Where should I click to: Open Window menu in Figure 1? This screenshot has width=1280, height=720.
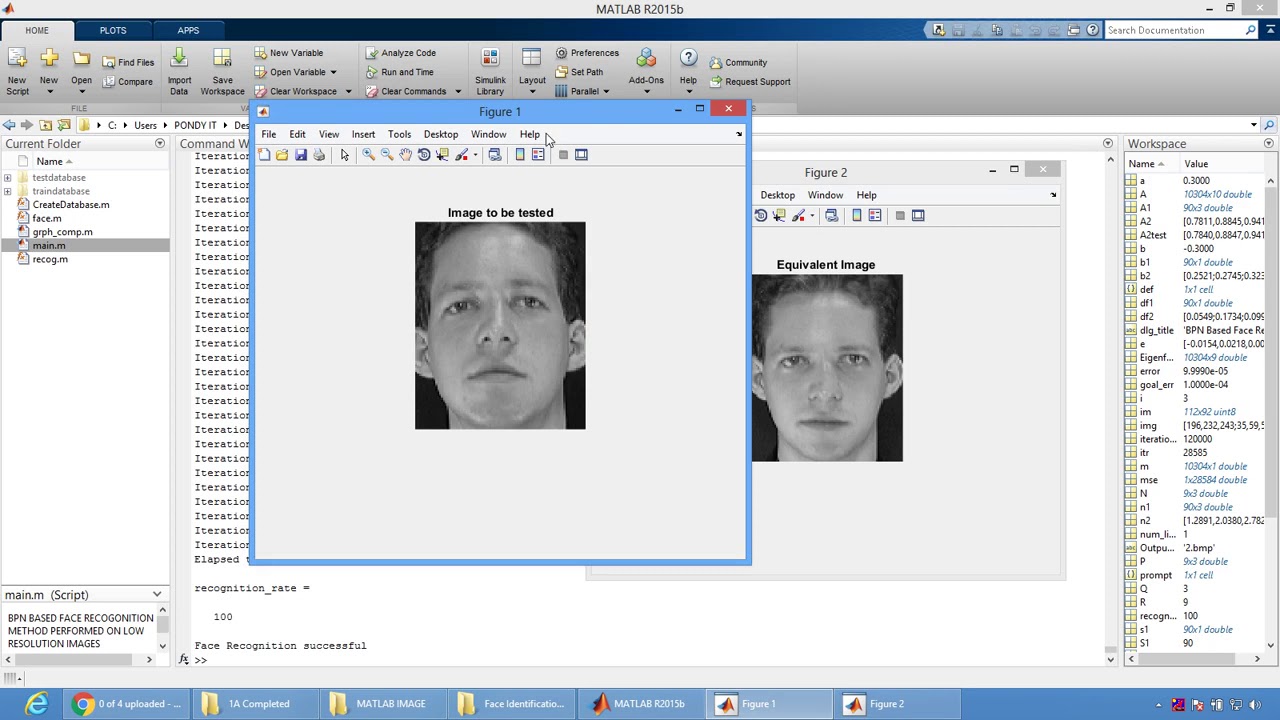489,134
